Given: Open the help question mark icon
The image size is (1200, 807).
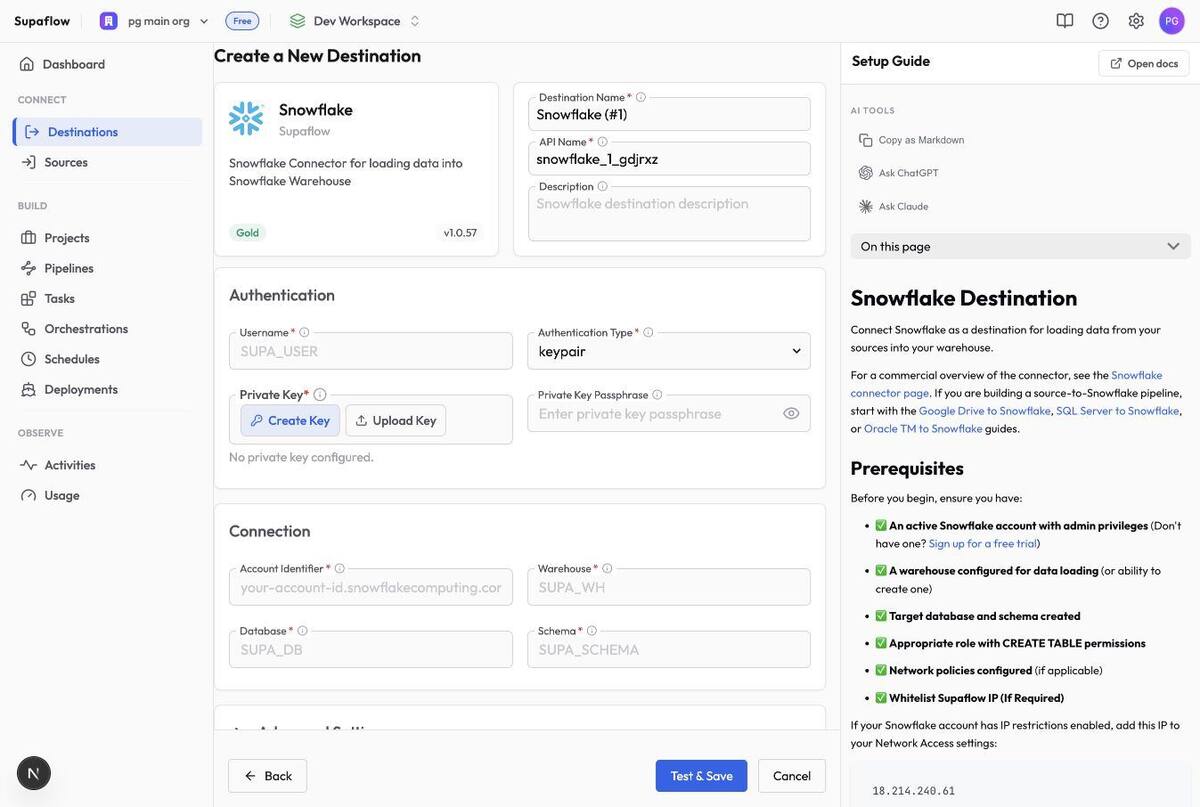Looking at the screenshot, I should [x=1101, y=21].
